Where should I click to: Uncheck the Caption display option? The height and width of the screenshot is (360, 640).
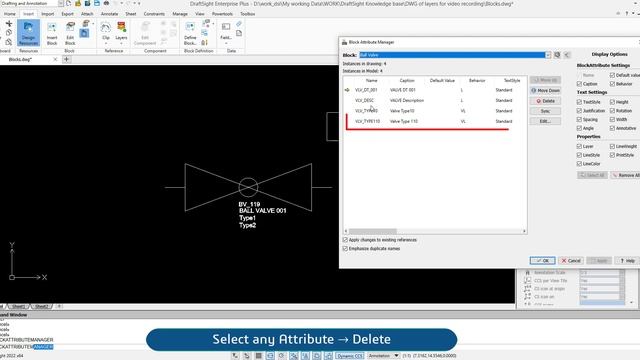pyautogui.click(x=579, y=84)
